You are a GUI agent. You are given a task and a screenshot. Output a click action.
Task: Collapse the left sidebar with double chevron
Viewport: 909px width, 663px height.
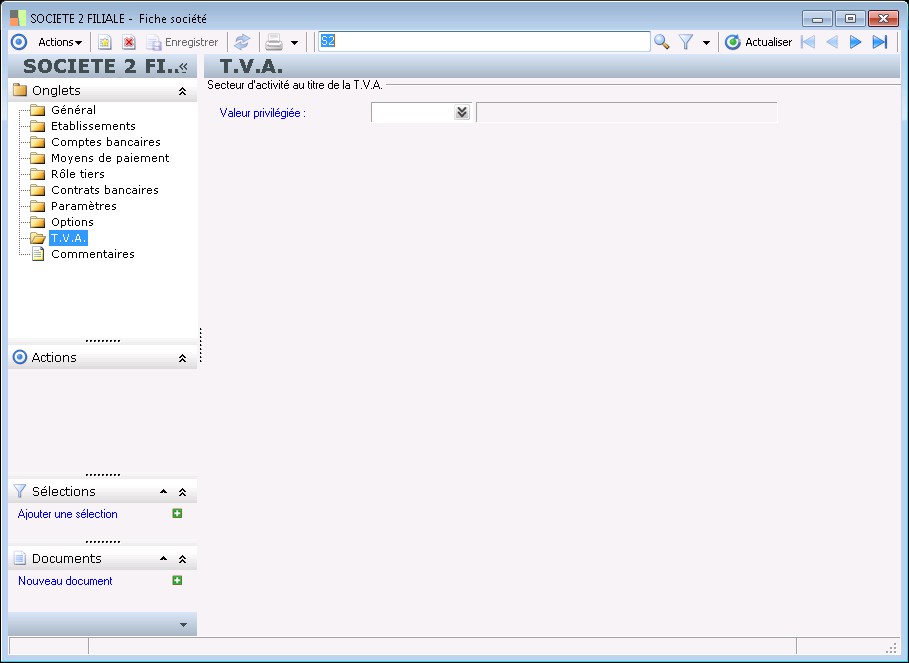tap(183, 67)
